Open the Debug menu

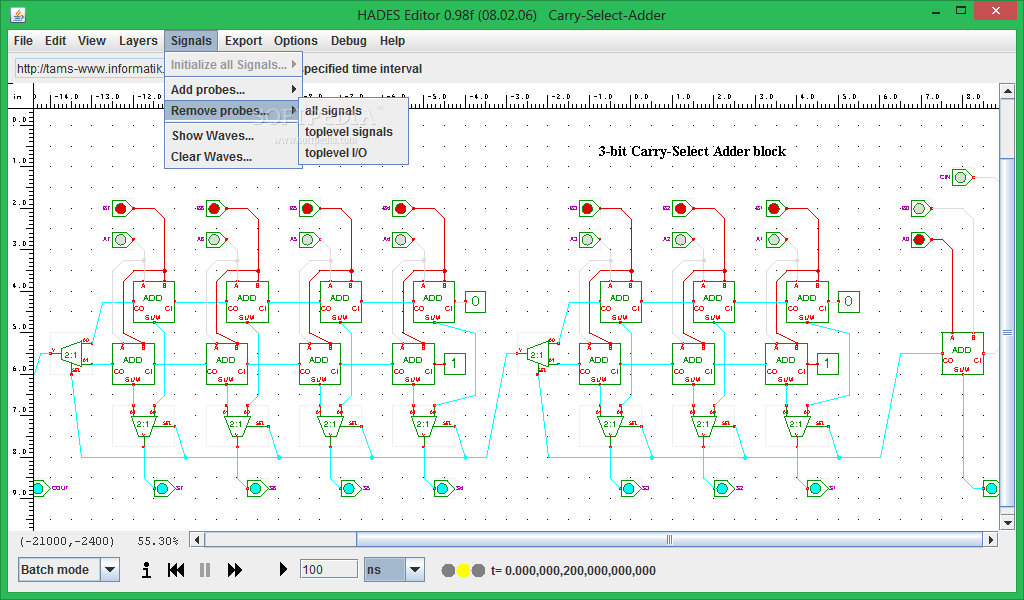coord(349,40)
